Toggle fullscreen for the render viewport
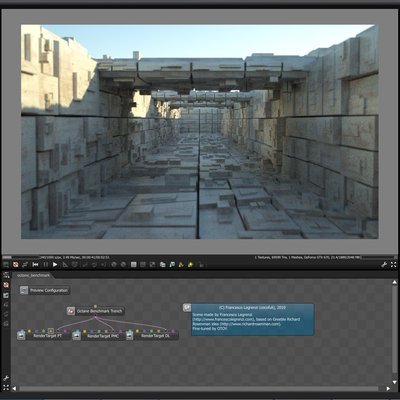The height and width of the screenshot is (400, 400). click(x=393, y=265)
